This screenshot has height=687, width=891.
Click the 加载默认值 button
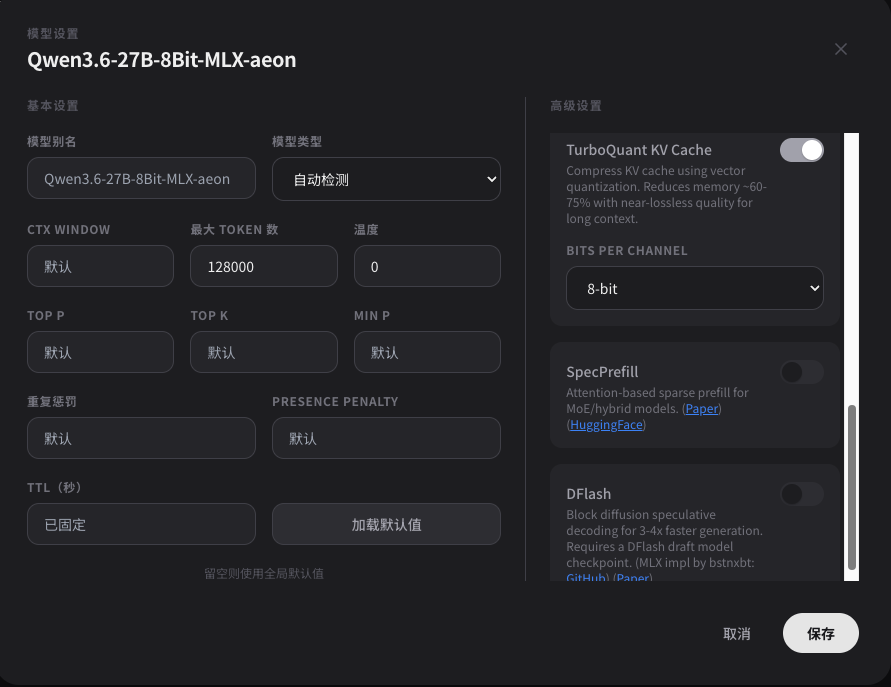coord(386,524)
